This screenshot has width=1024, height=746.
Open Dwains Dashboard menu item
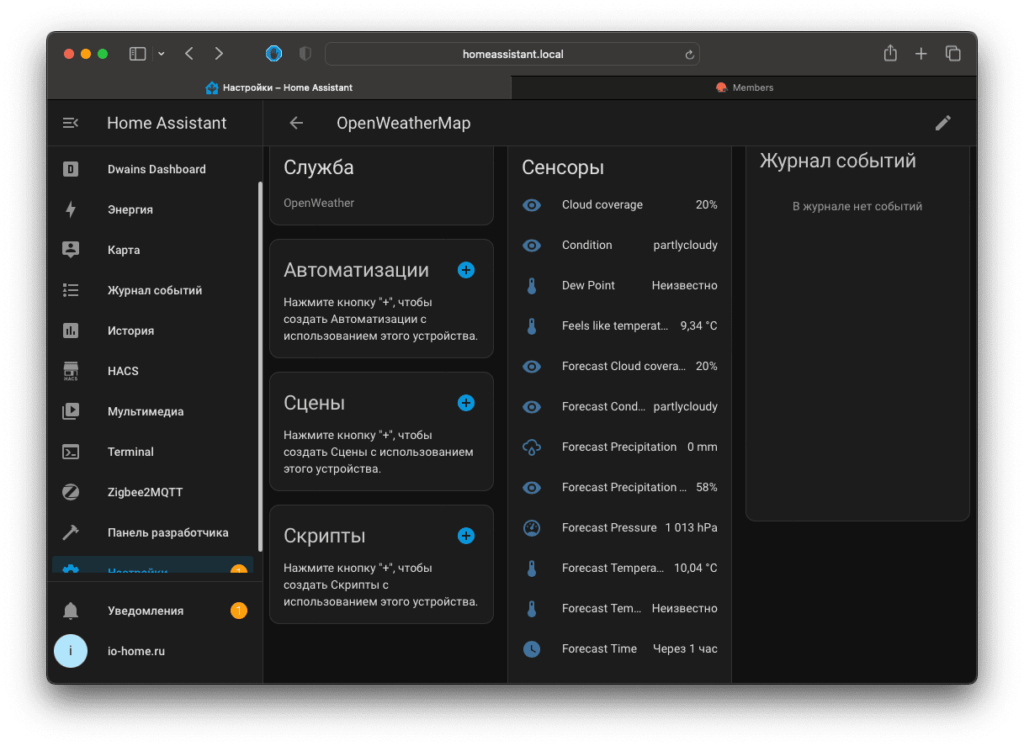point(154,169)
